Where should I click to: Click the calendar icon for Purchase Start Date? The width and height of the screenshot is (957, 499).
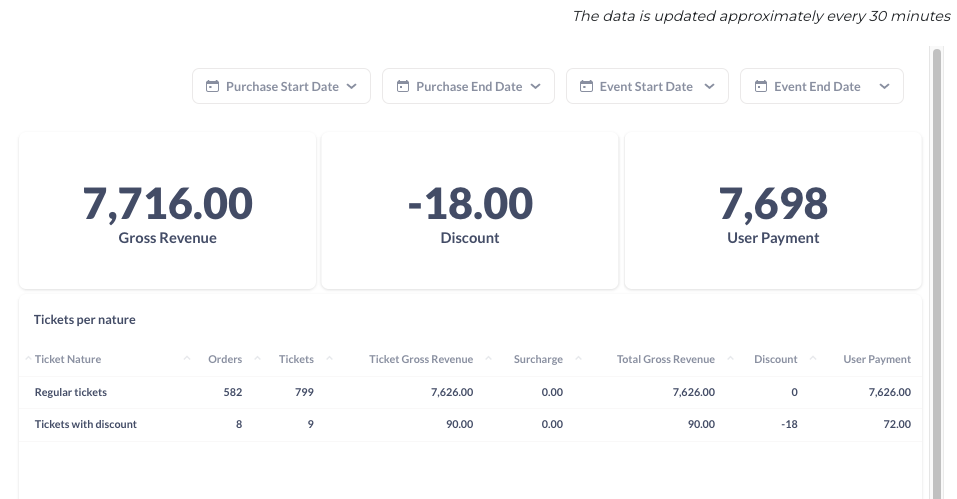[212, 86]
